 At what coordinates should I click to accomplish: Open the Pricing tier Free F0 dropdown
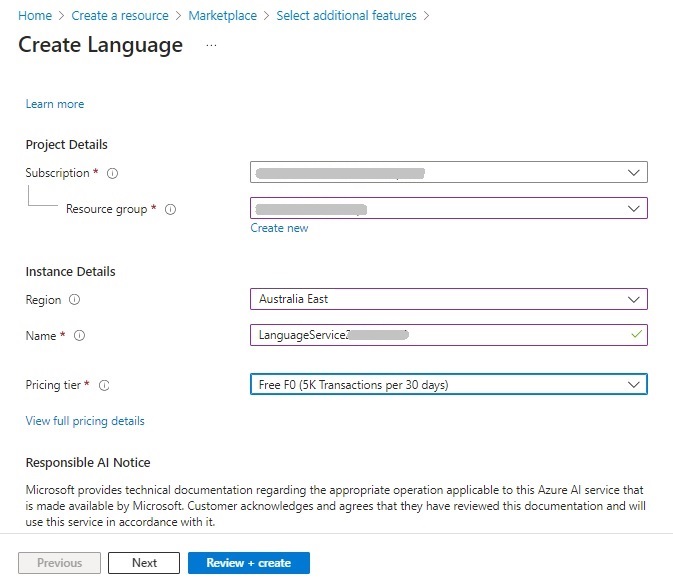point(448,384)
